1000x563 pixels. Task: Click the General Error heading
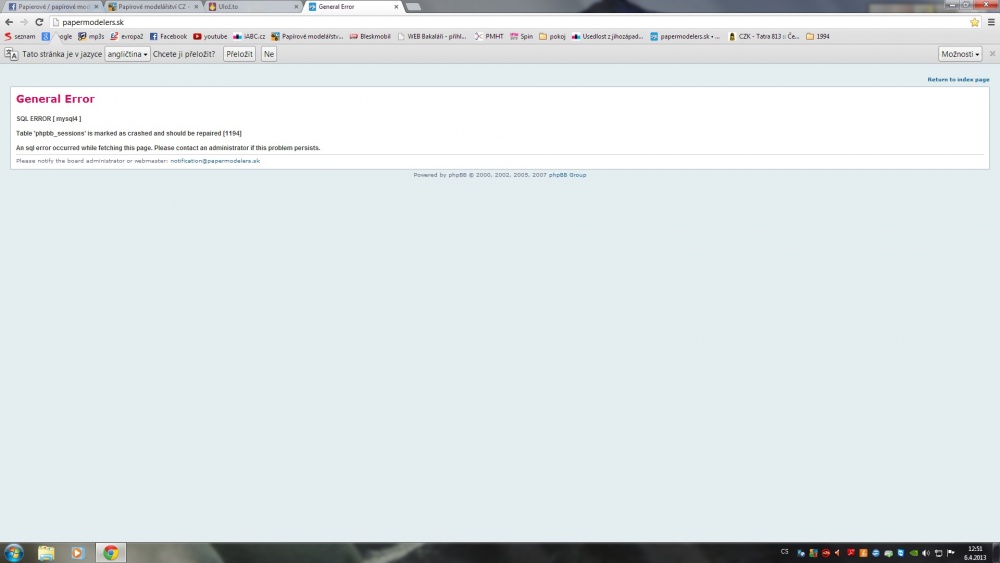55,99
